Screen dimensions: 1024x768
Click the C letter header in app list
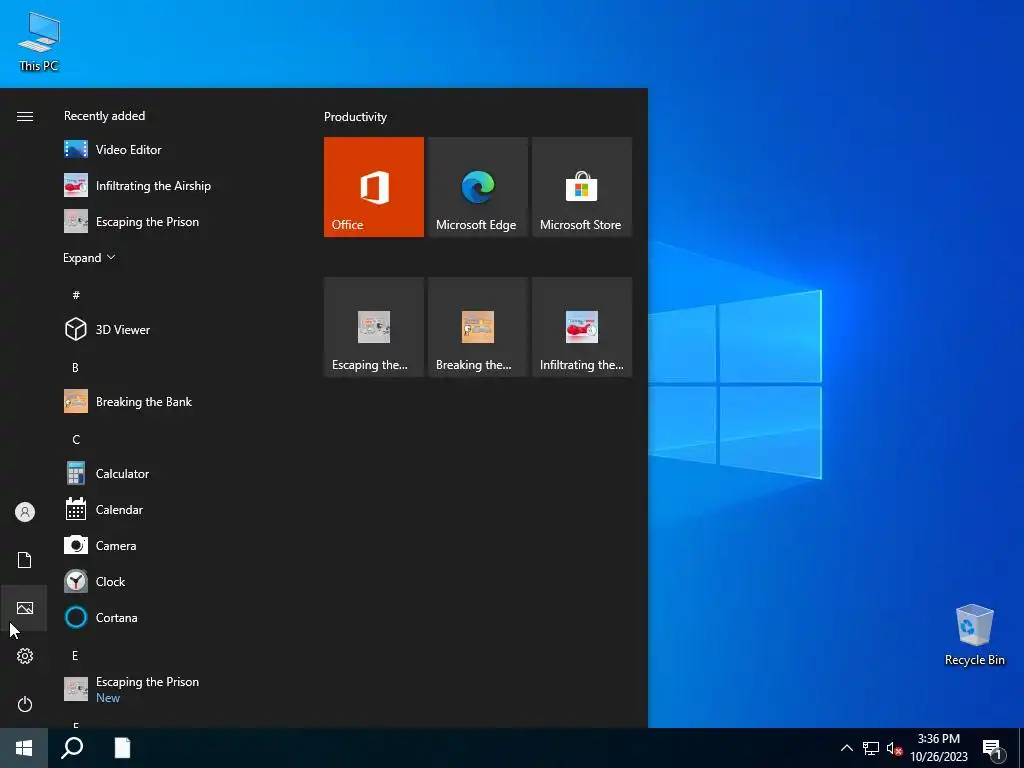click(x=76, y=440)
